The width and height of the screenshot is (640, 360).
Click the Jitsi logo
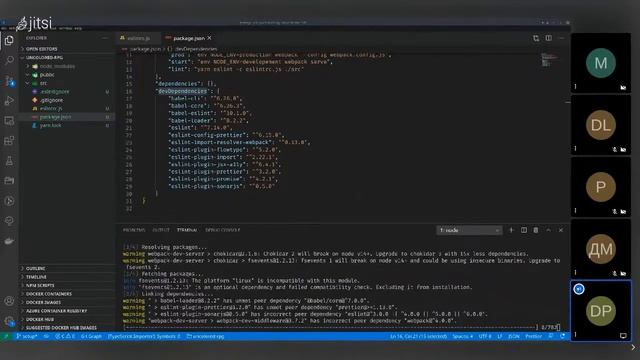pyautogui.click(x=34, y=24)
